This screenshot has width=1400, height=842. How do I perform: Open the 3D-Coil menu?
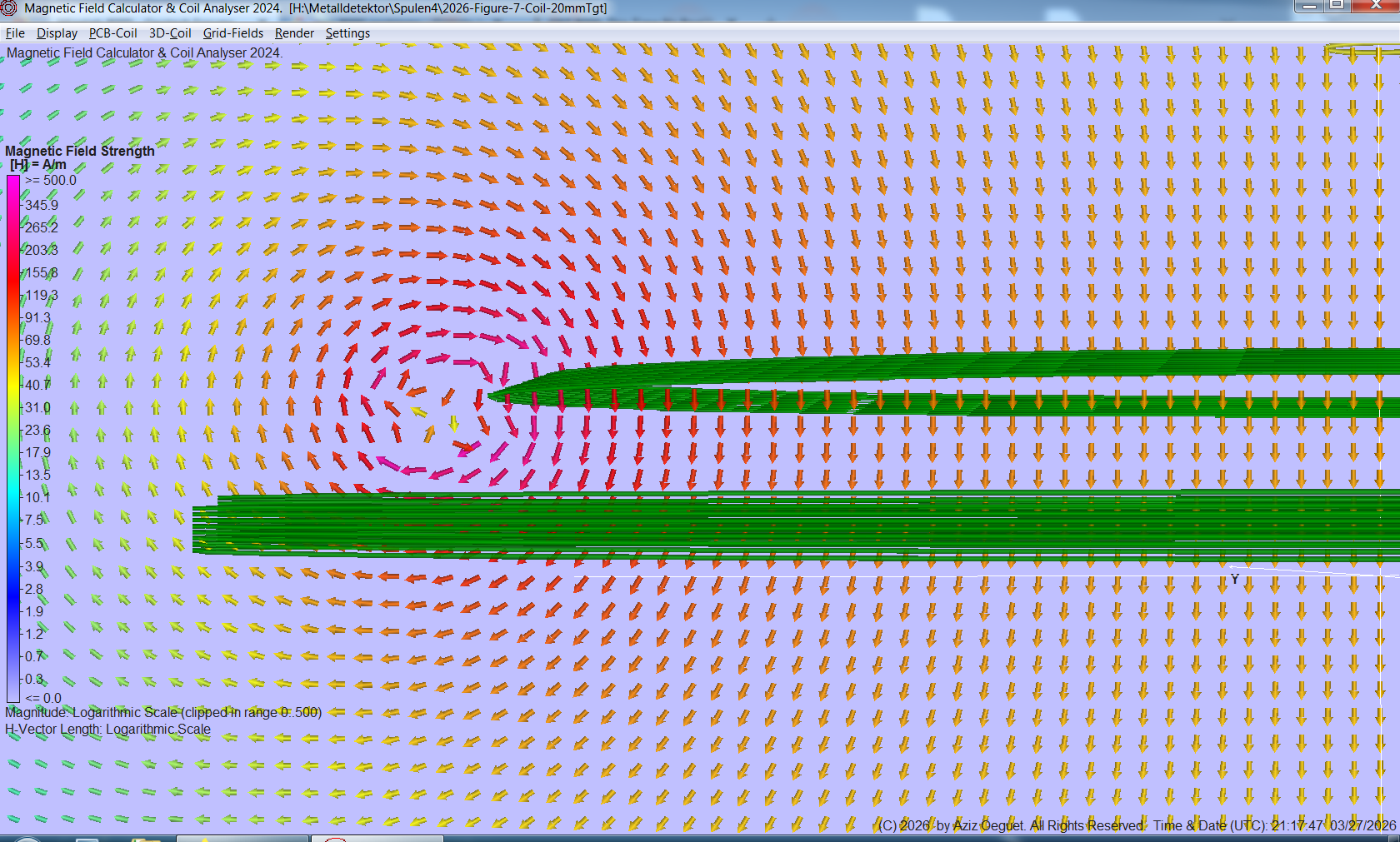coord(169,33)
